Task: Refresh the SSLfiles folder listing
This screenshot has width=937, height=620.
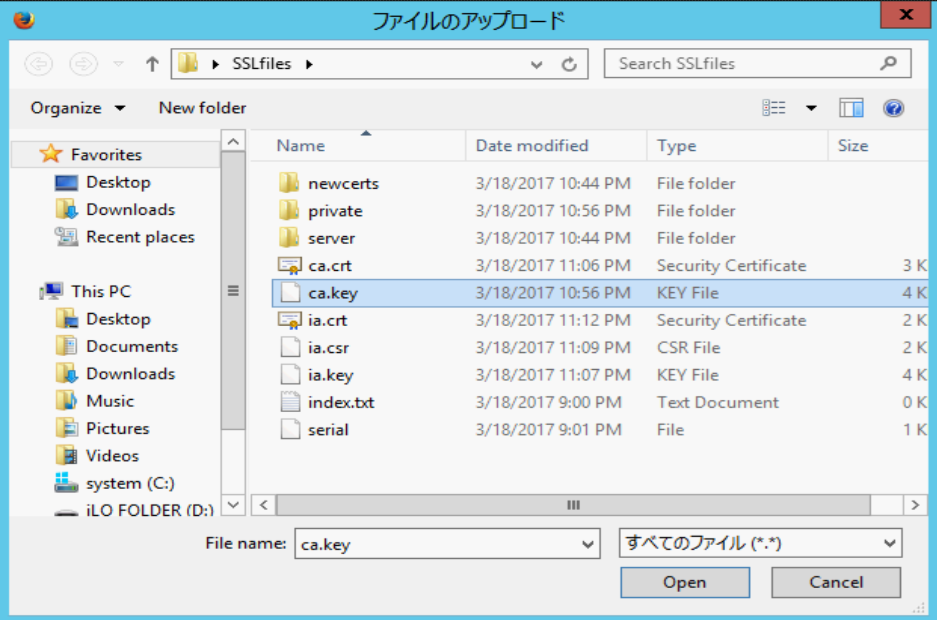Action: (x=569, y=64)
